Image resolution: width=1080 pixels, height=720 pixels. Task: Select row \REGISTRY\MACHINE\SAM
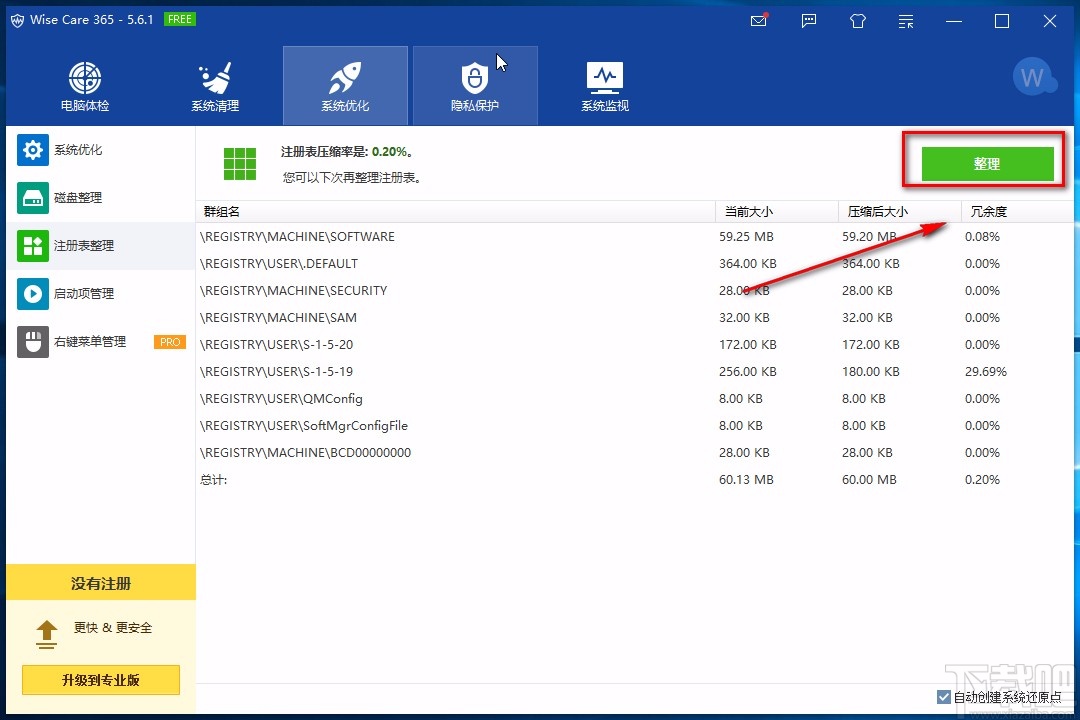pyautogui.click(x=634, y=318)
